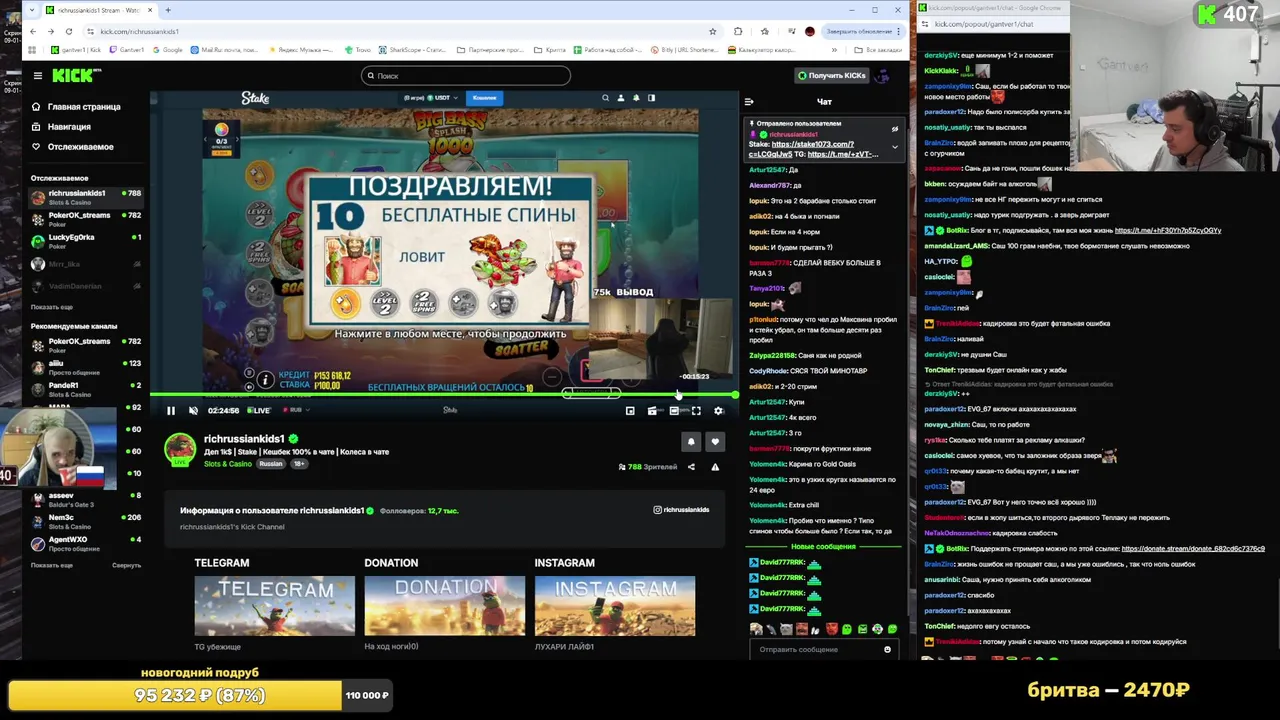1280x720 pixels.
Task: Collapse chat panel arrow icon
Action: pos(749,101)
